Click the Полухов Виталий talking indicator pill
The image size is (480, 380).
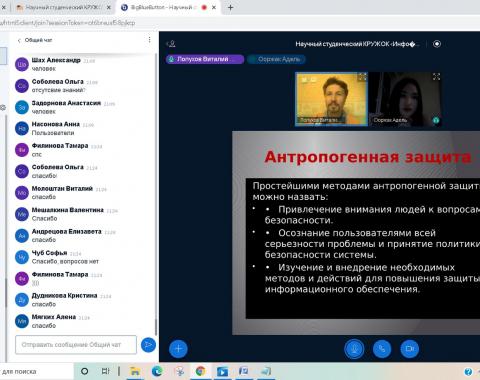205,59
